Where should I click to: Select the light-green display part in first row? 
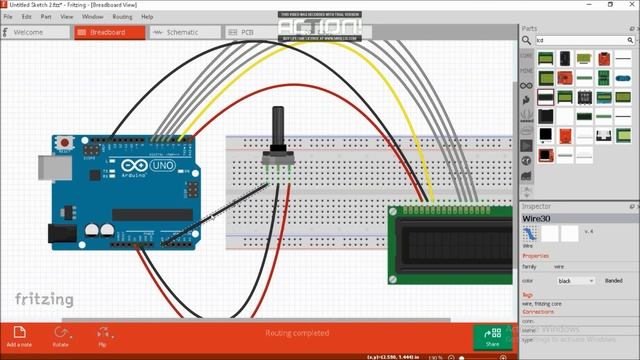(584, 59)
